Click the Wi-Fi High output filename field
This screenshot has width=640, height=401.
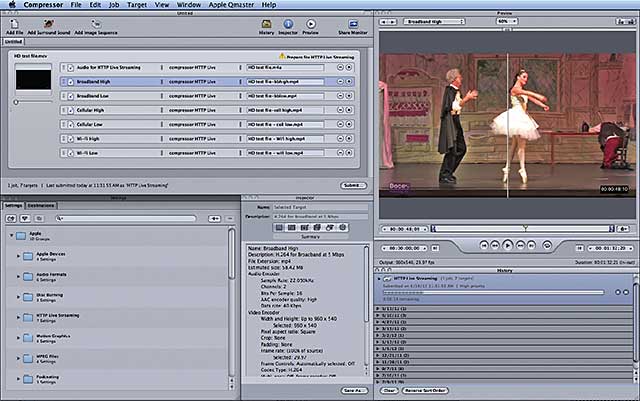point(285,139)
